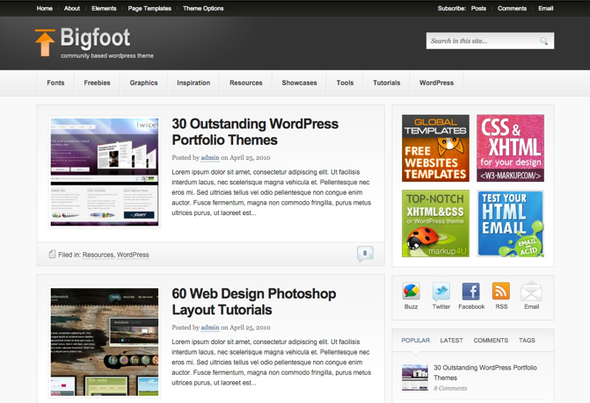Viewport: 590px width, 403px height.
Task: Open the Resources filed-in link
Action: pyautogui.click(x=98, y=255)
